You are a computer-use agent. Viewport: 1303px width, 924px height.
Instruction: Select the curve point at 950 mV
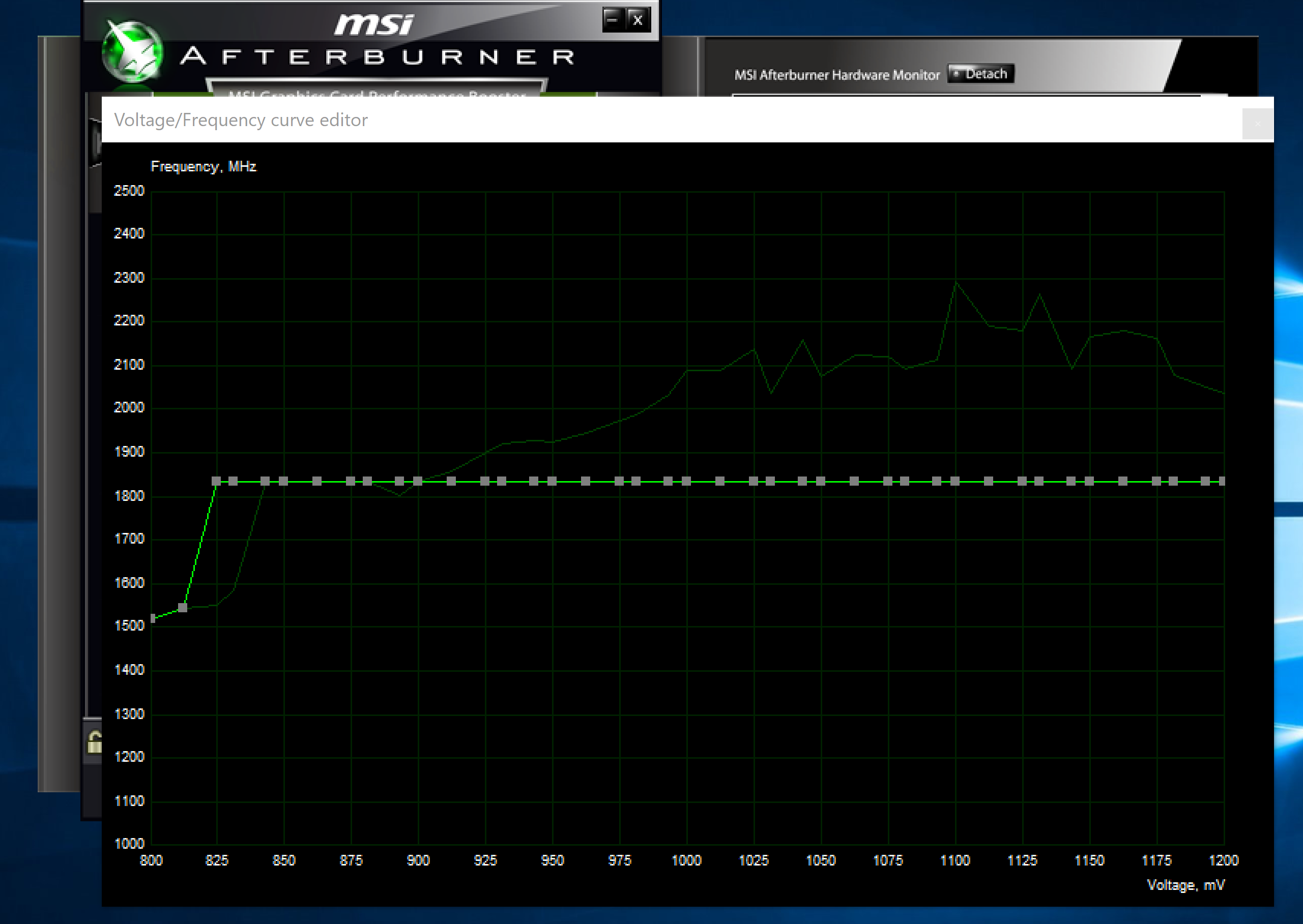tap(552, 482)
